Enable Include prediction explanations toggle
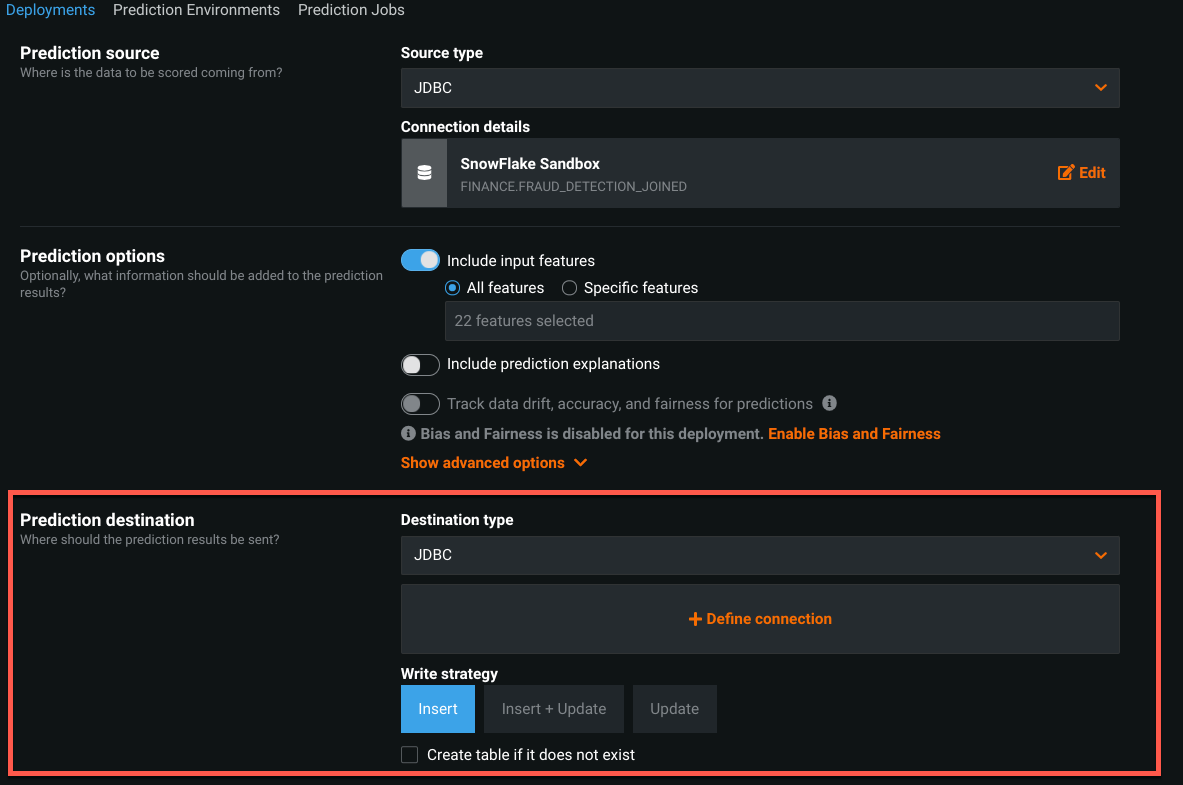The image size is (1183, 785). (x=420, y=365)
